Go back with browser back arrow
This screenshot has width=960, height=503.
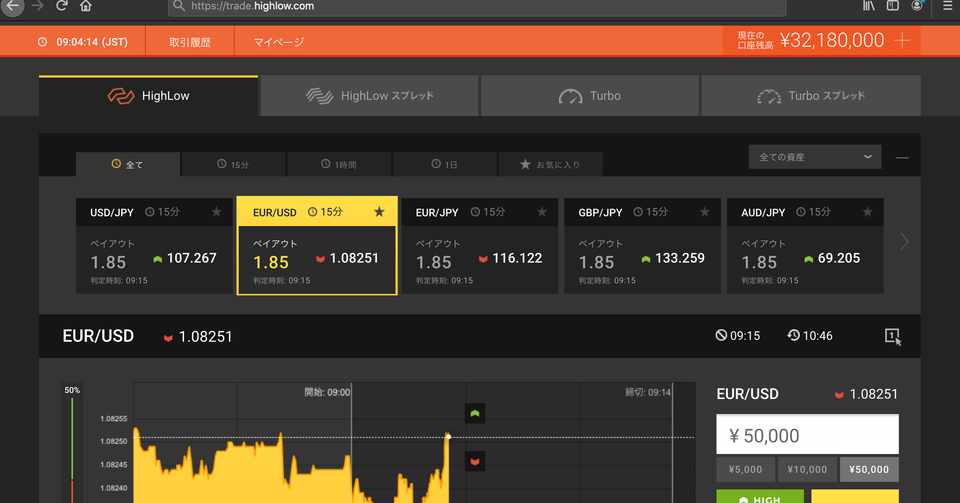[x=12, y=6]
